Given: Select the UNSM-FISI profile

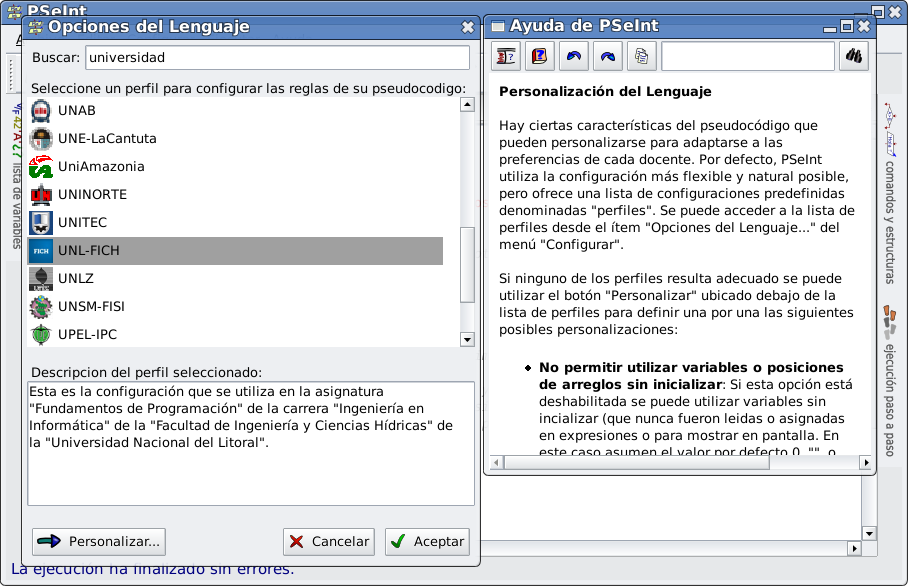Looking at the screenshot, I should [x=90, y=306].
